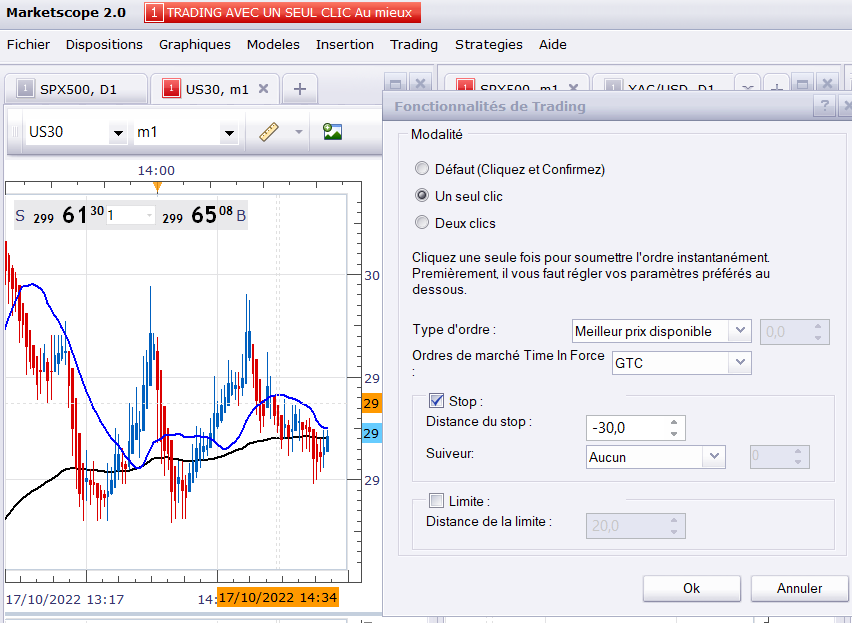Click the help question mark in dialog

tap(824, 106)
